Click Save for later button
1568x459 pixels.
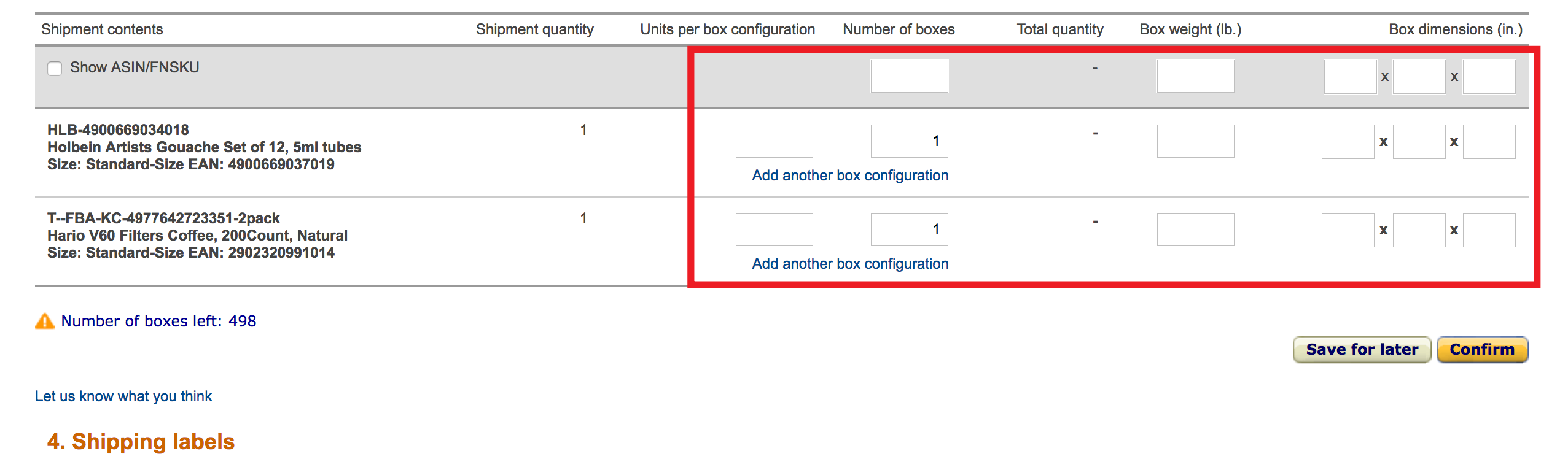pyautogui.click(x=1362, y=350)
